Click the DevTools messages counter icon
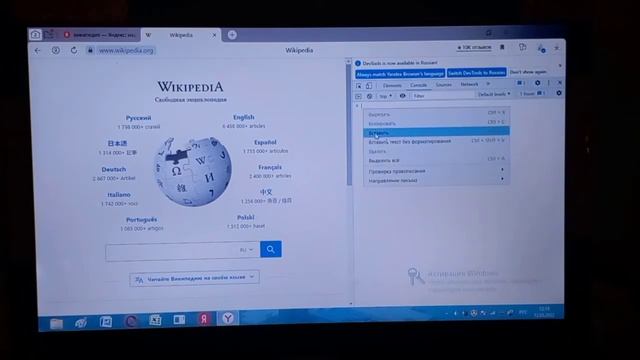Screen dimensions: 640x360 coord(520,83)
